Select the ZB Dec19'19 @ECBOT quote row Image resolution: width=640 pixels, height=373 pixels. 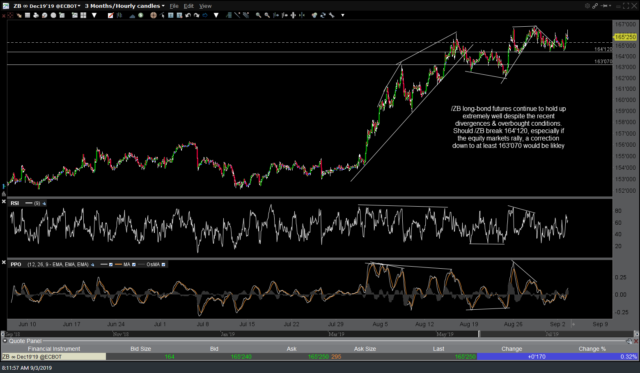click(319, 357)
